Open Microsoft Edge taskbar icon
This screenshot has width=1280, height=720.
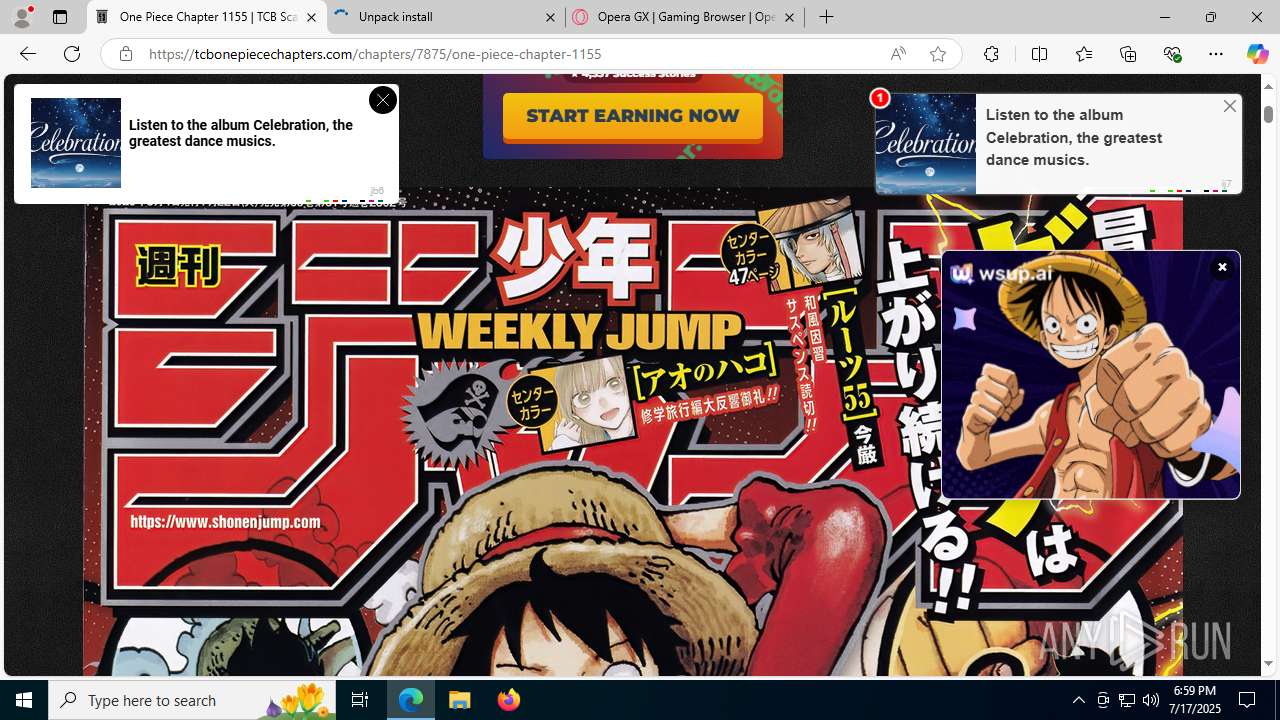411,700
